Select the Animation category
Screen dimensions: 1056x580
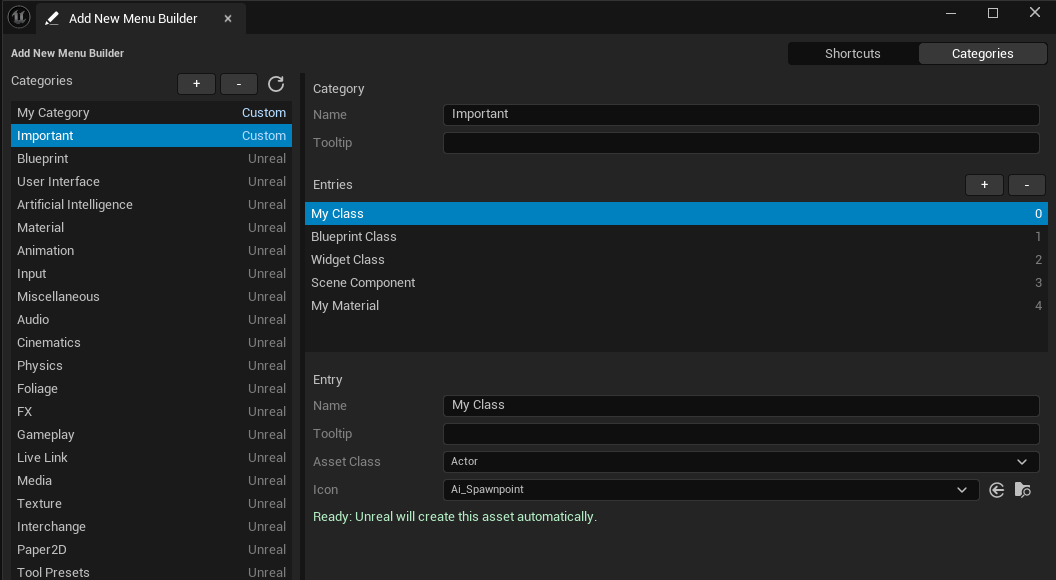[152, 251]
